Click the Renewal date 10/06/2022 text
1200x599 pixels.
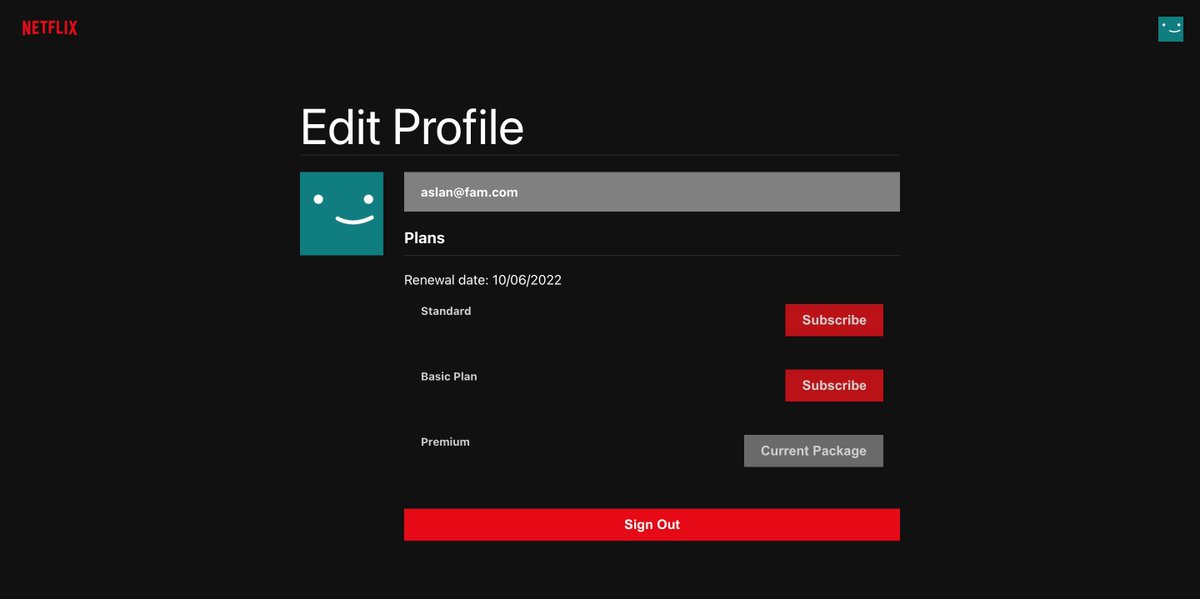483,280
